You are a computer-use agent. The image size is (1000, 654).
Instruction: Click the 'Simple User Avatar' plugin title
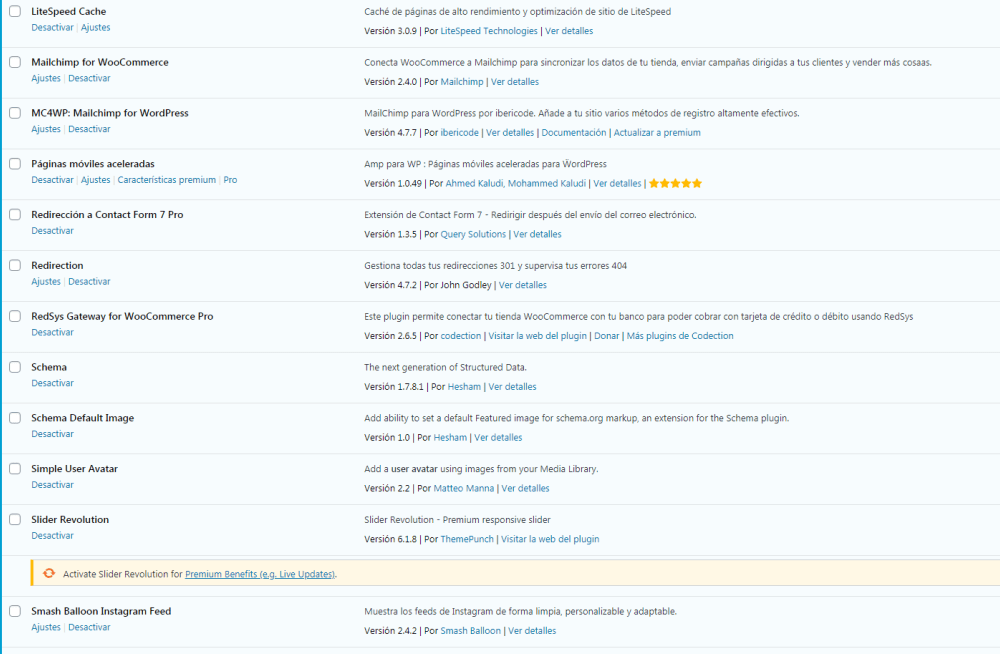75,468
